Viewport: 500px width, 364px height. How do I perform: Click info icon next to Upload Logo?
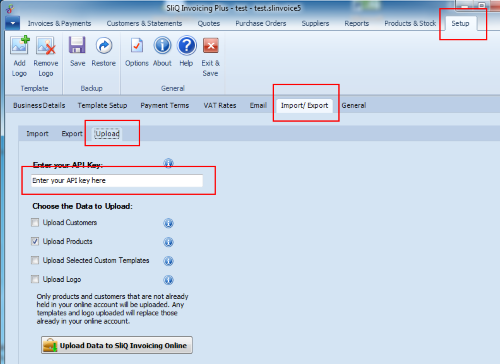[168, 280]
